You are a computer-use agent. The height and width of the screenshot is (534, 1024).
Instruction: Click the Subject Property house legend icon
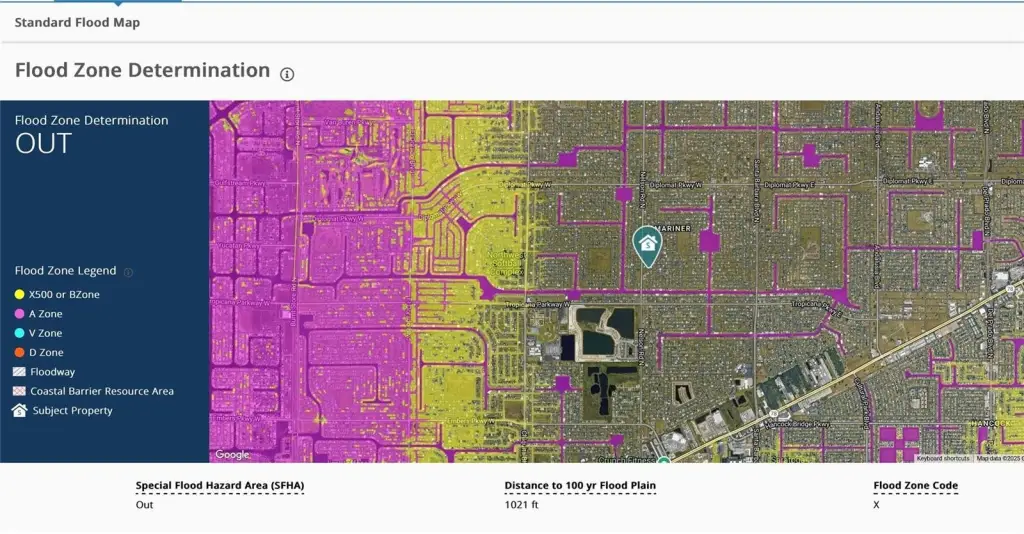19,410
